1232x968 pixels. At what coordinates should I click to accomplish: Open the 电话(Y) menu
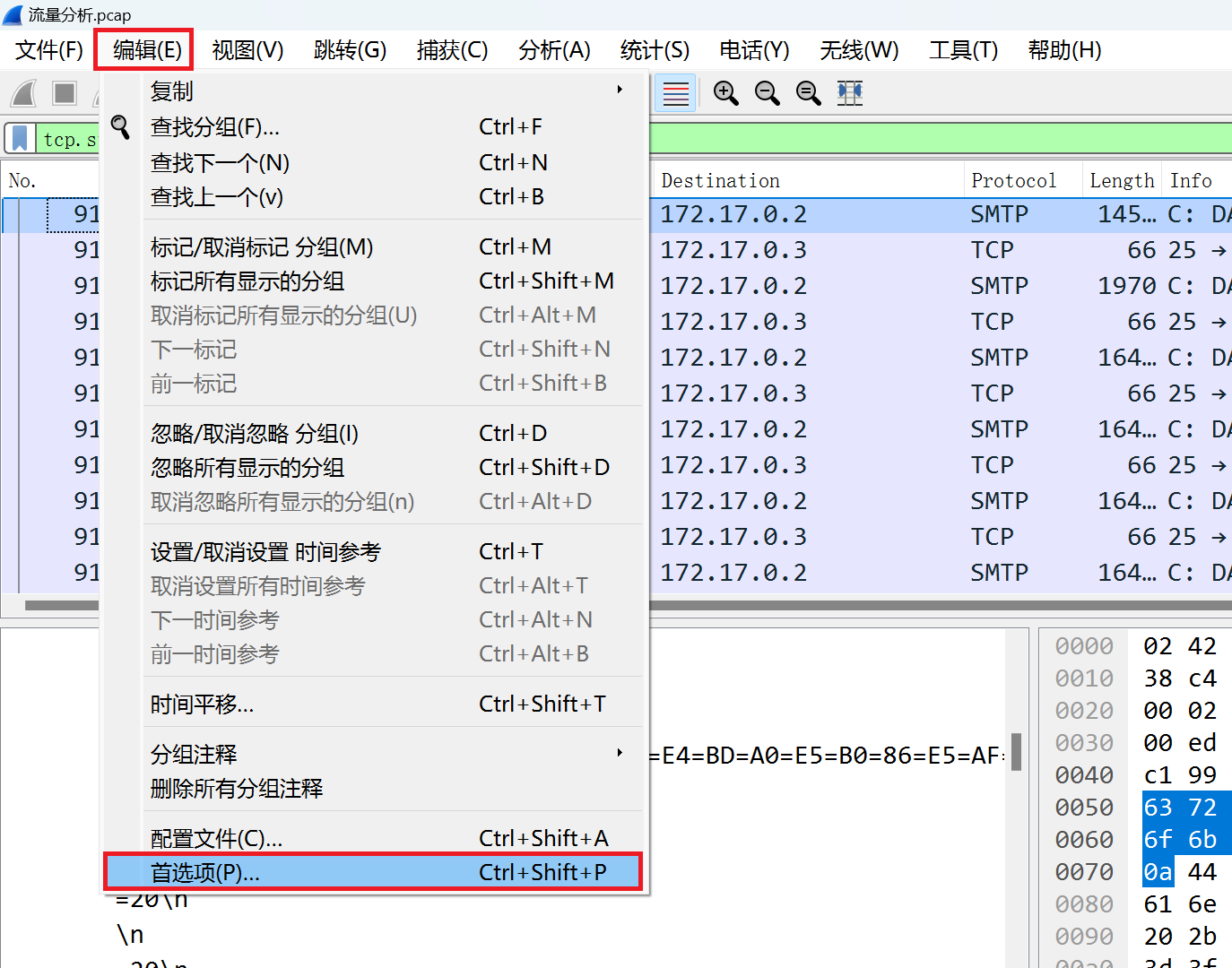coord(753,50)
